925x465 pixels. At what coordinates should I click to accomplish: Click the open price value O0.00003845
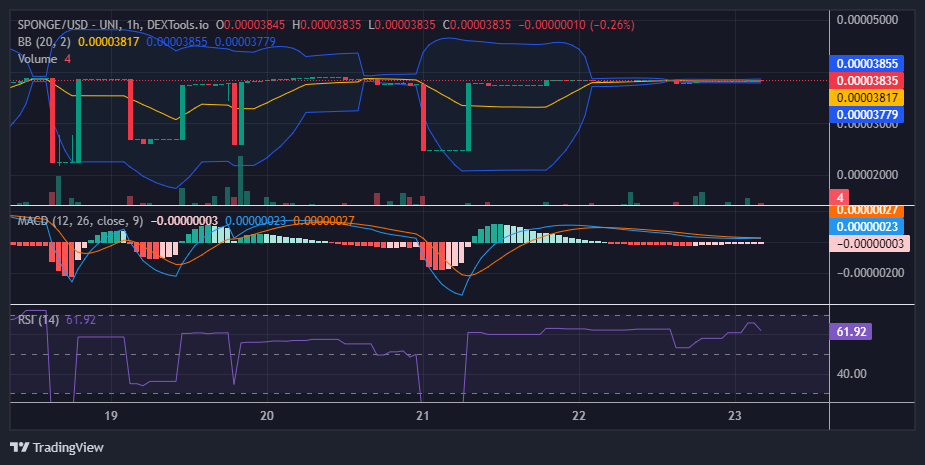coord(250,25)
